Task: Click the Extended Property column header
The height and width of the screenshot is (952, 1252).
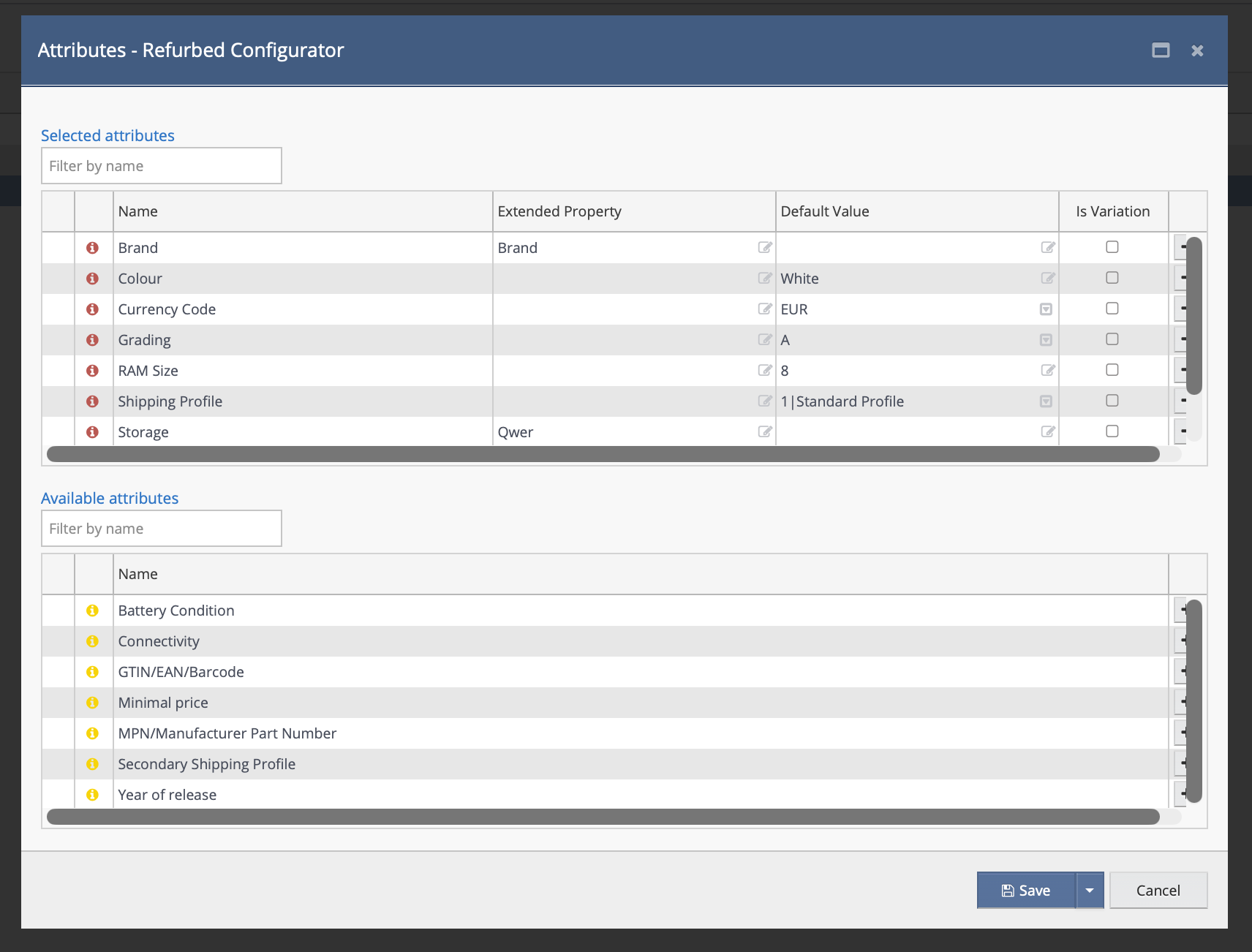Action: 634,211
